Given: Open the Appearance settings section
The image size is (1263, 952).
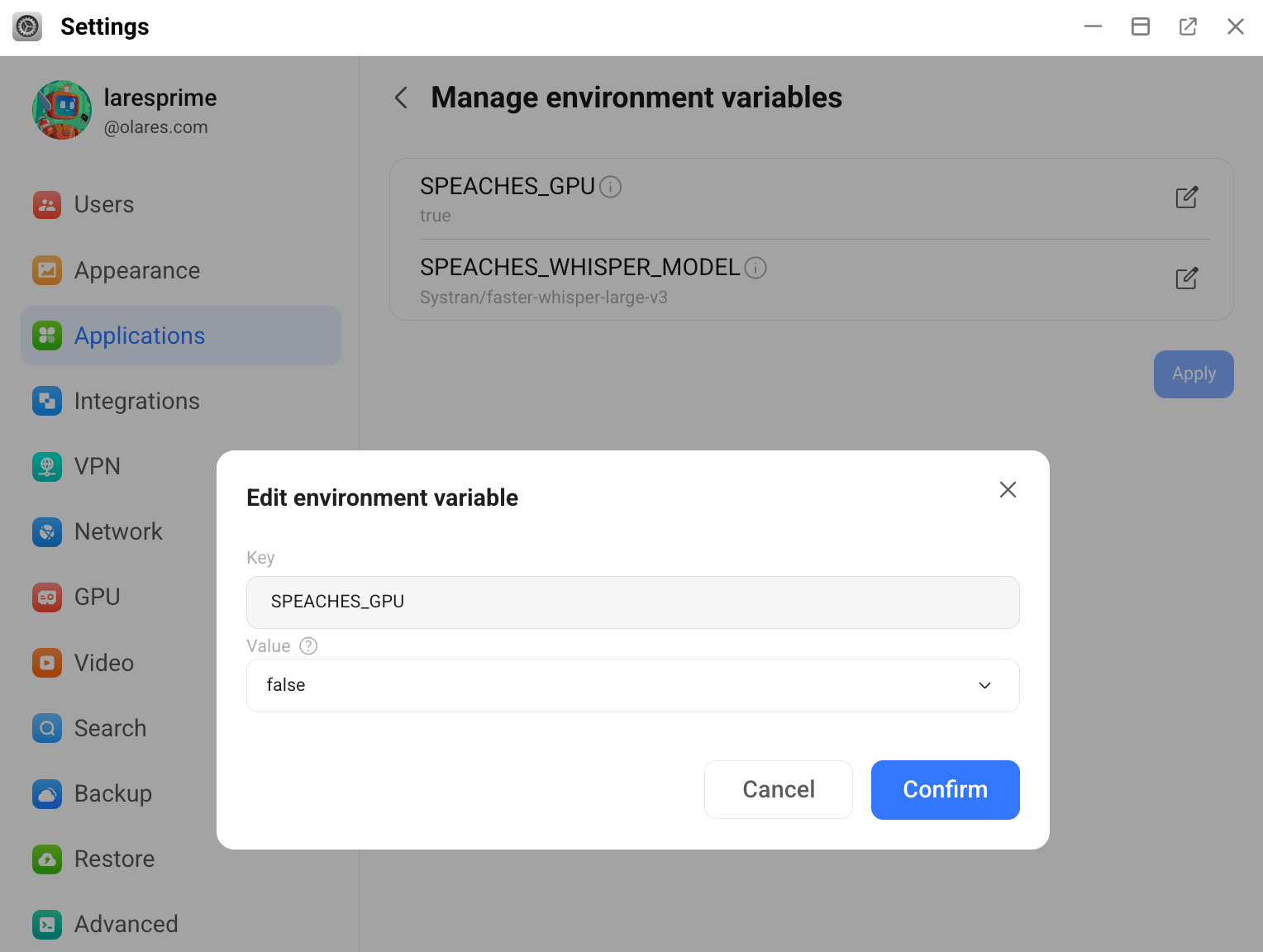Looking at the screenshot, I should point(137,270).
